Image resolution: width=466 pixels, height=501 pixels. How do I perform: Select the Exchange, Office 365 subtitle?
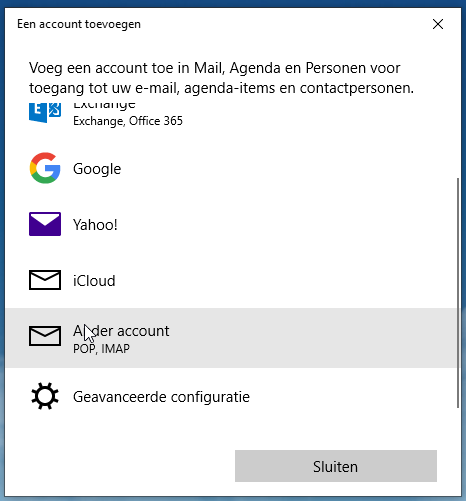128,121
